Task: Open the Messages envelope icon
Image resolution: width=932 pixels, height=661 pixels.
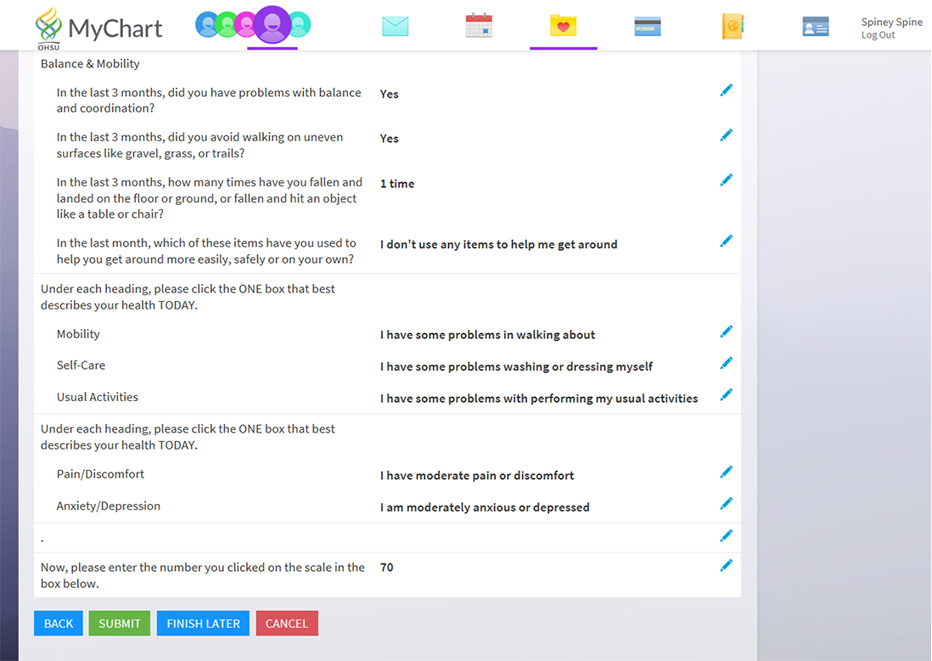Action: pyautogui.click(x=395, y=27)
